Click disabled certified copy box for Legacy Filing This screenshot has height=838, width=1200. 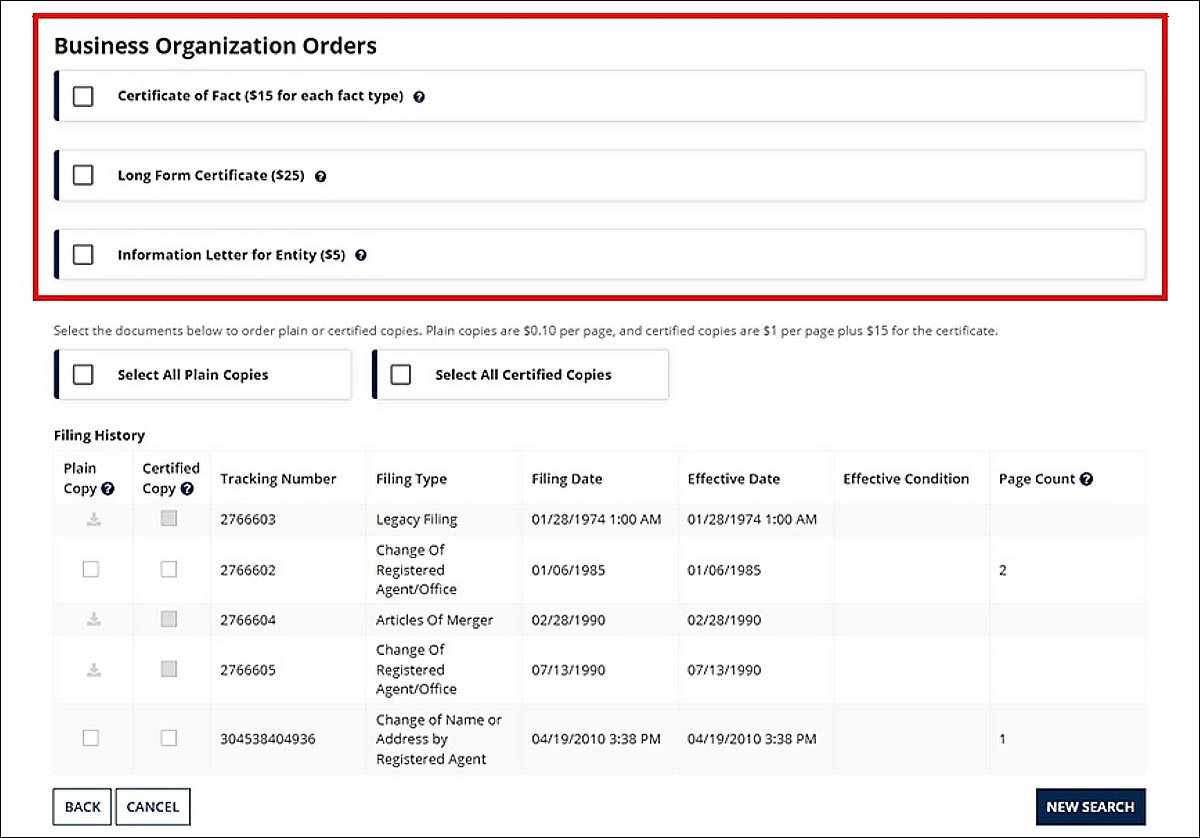169,518
